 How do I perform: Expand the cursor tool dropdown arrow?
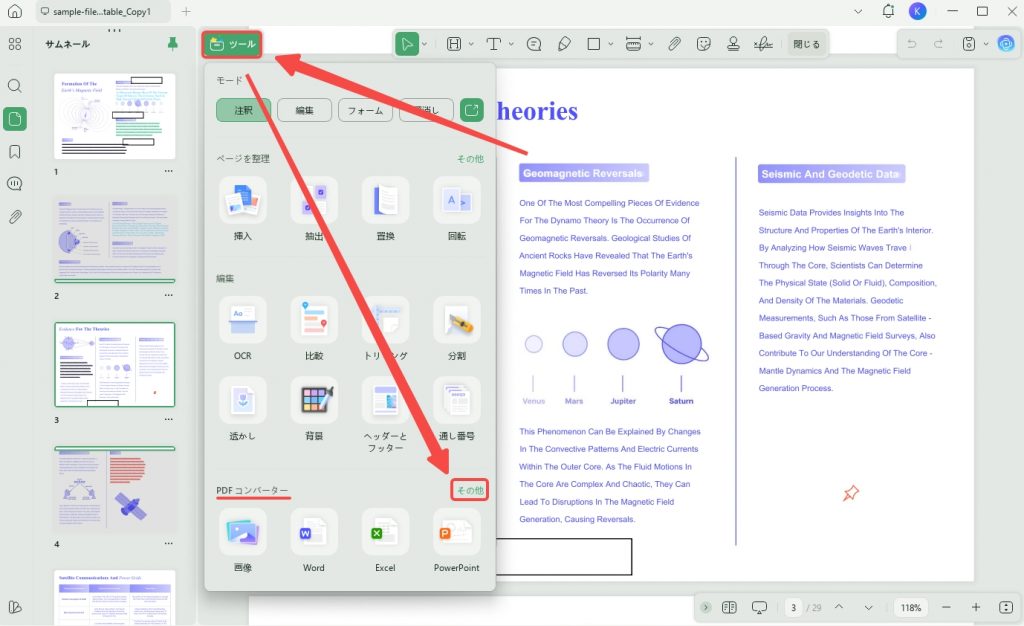424,44
